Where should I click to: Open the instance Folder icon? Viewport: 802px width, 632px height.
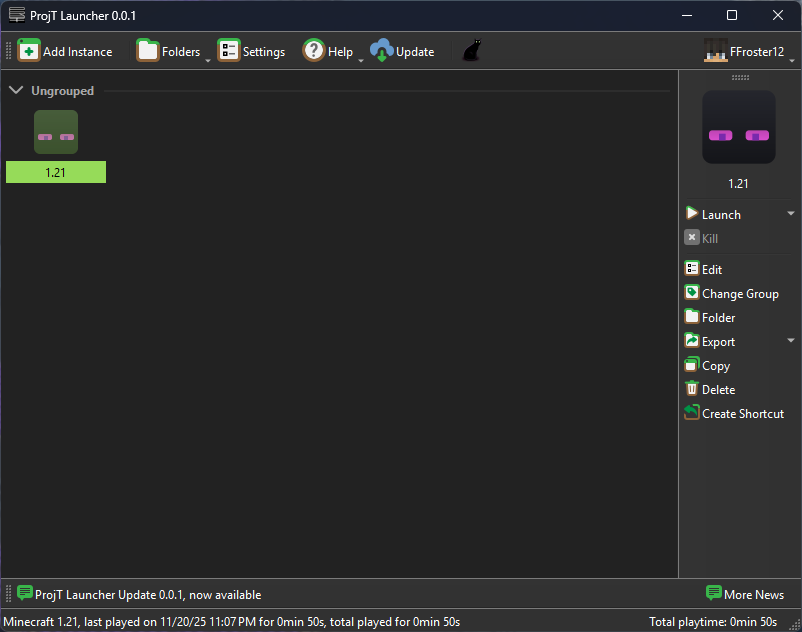click(691, 317)
